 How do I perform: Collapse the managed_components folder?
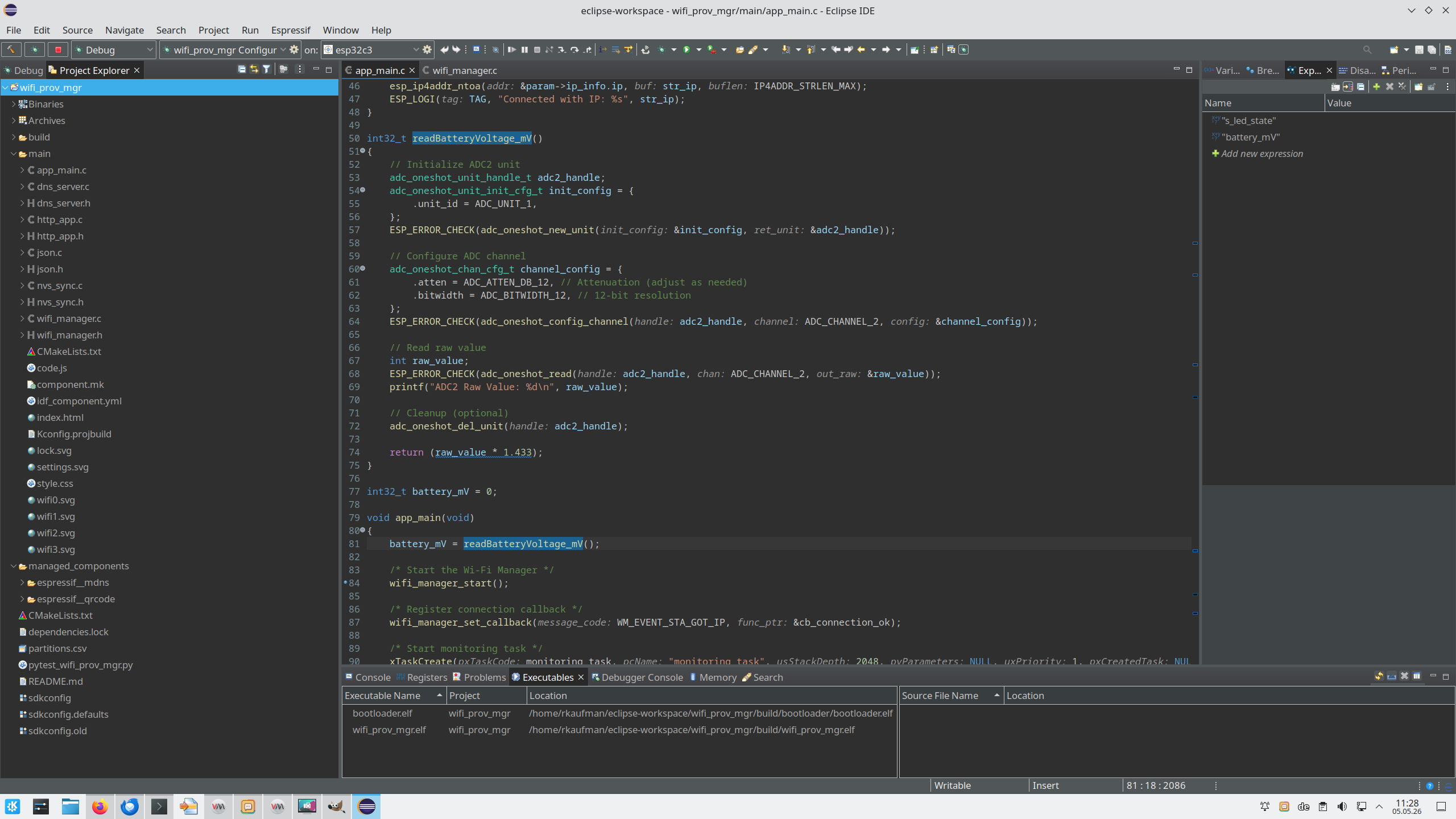click(x=14, y=566)
